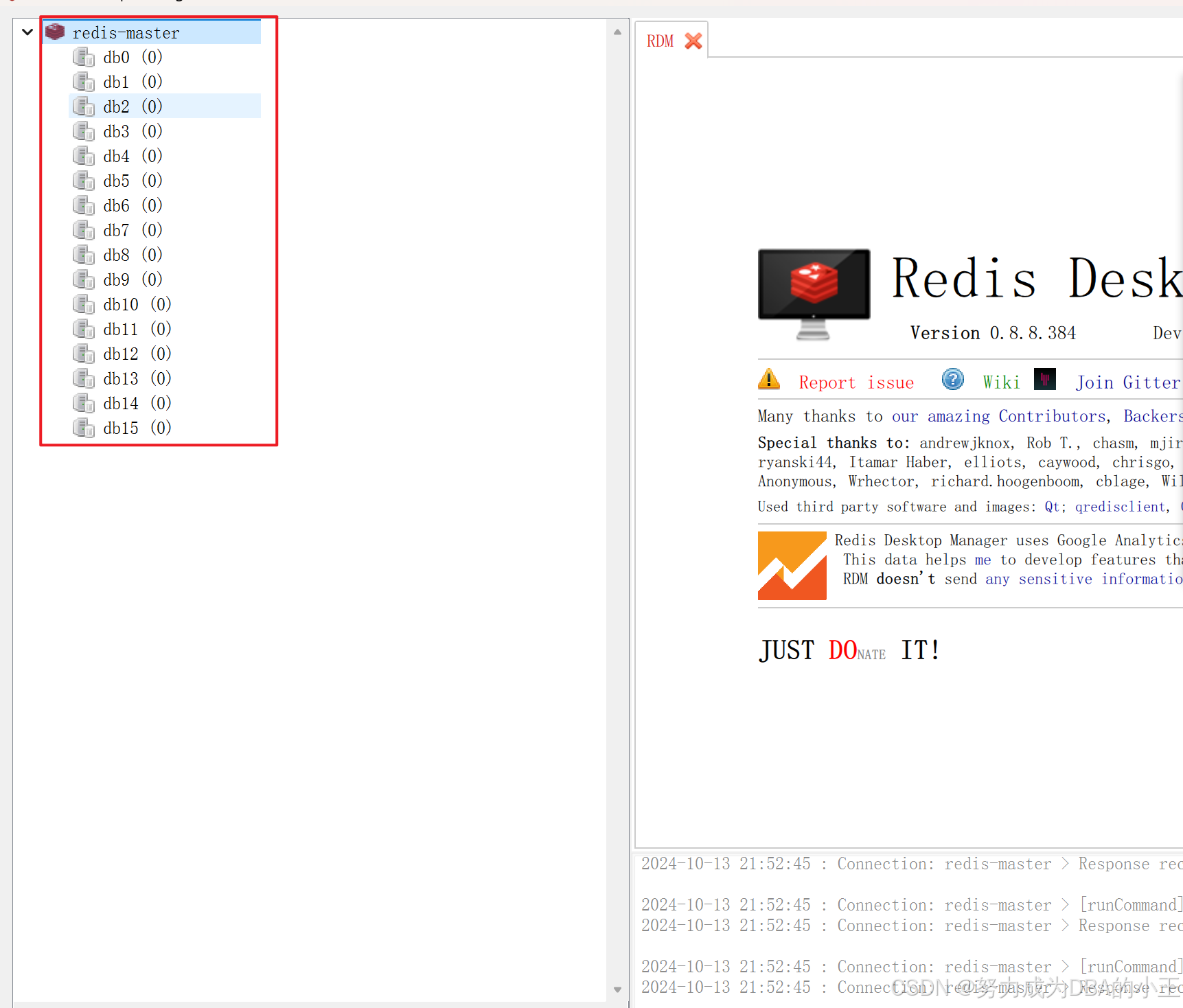Select tree row db10 (0)
The height and width of the screenshot is (1008, 1183).
click(x=165, y=304)
